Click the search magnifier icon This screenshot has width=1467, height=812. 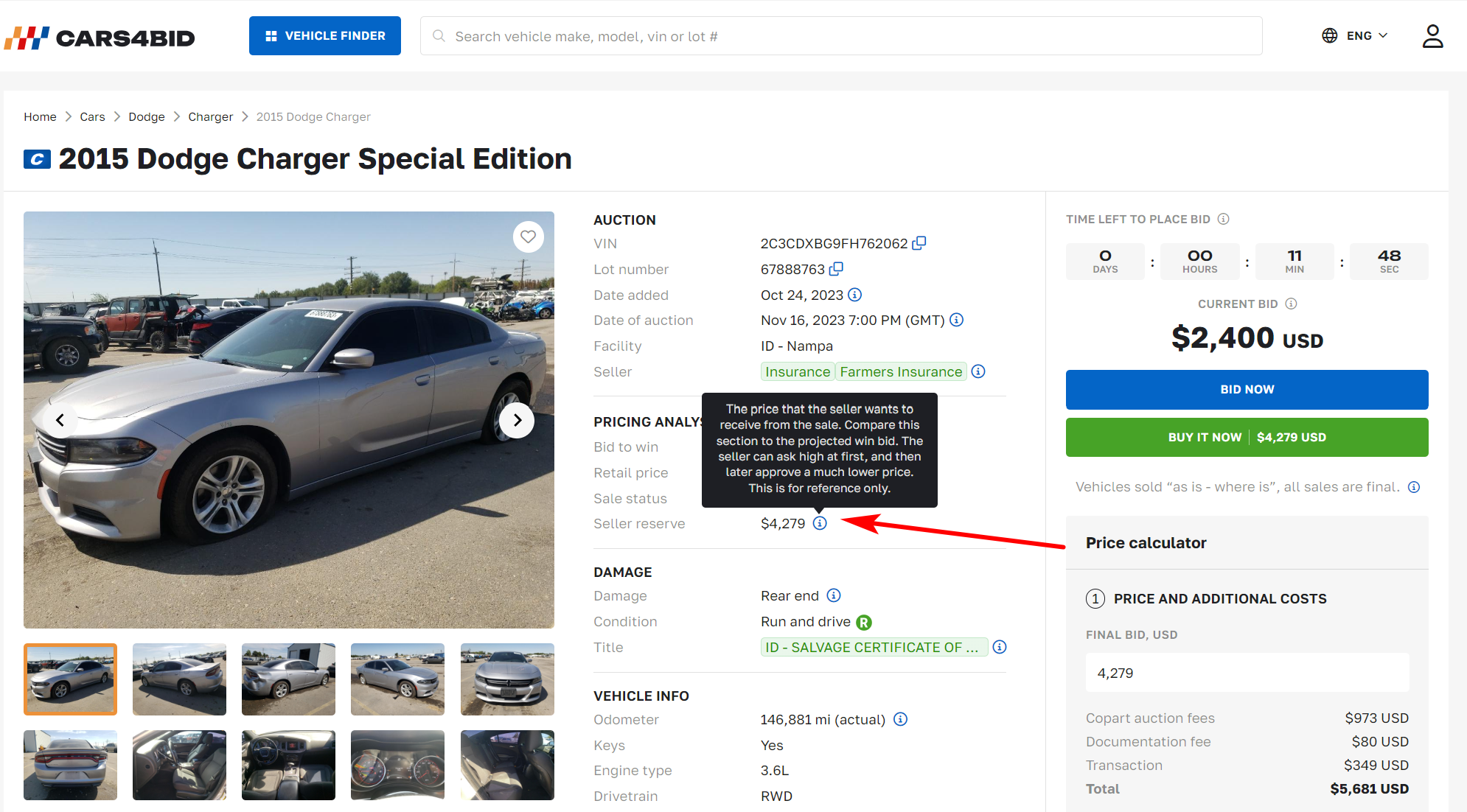439,36
